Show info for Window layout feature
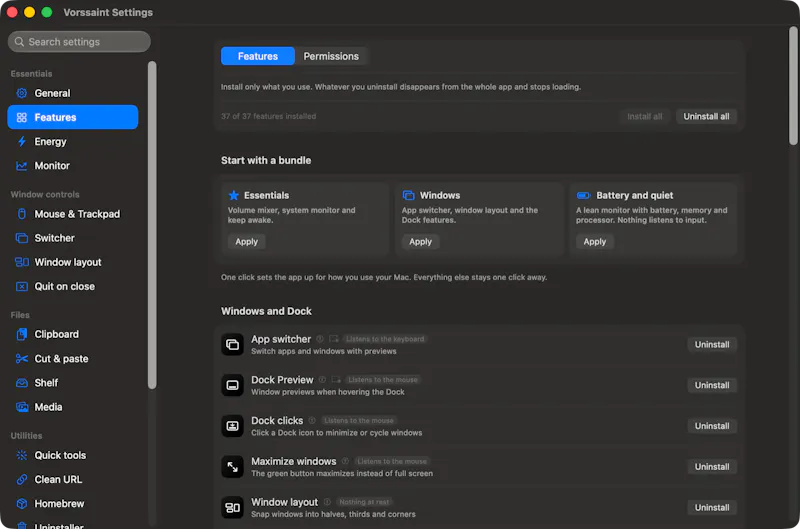Image resolution: width=800 pixels, height=529 pixels. 327,502
